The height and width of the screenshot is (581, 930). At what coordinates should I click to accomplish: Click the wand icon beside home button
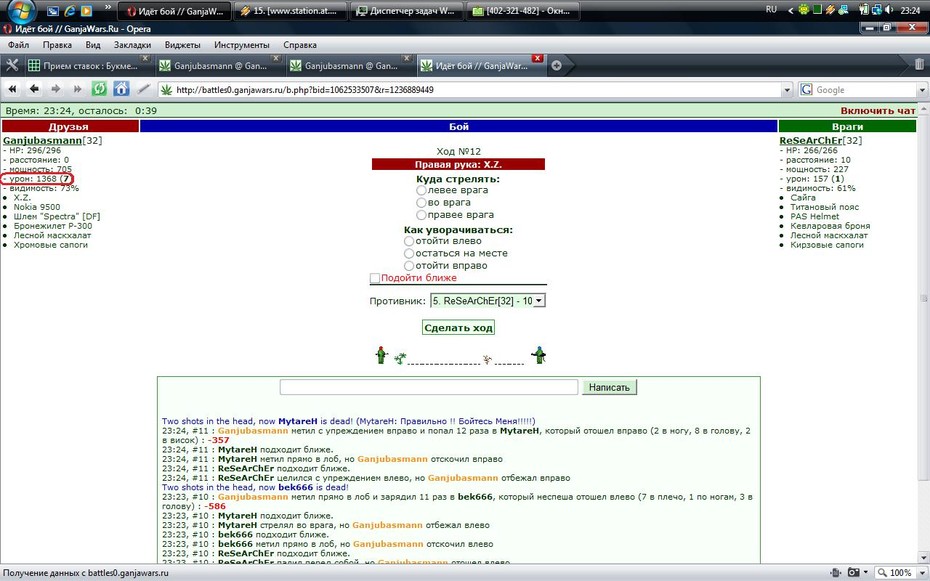[x=144, y=90]
